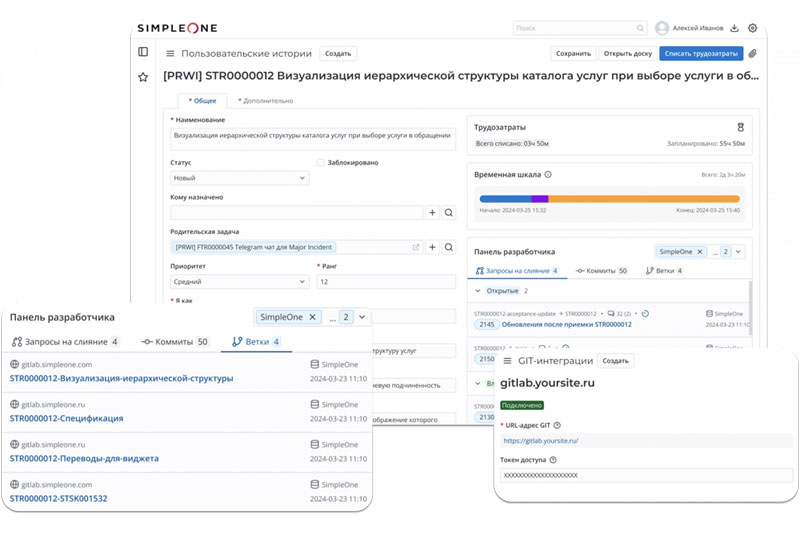Open the Приоритет dropdown showing Средний
This screenshot has width=800, height=533.
click(240, 282)
